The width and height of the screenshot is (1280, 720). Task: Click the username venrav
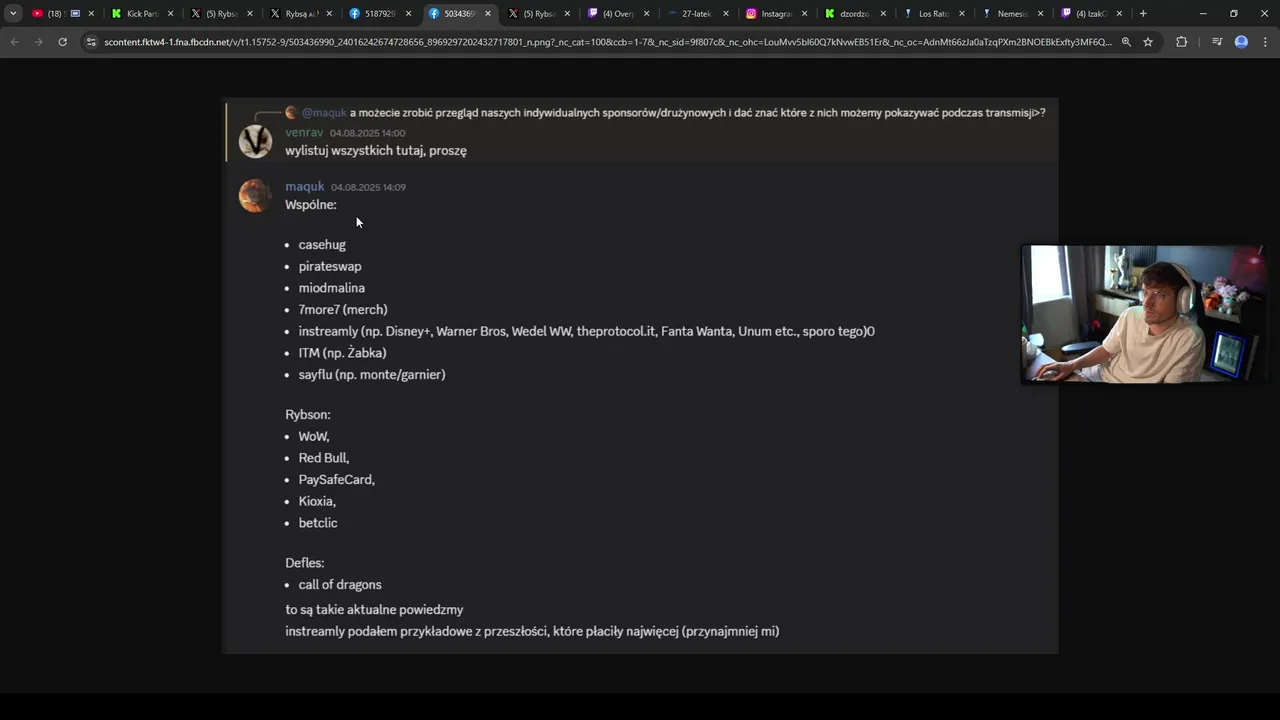[304, 132]
